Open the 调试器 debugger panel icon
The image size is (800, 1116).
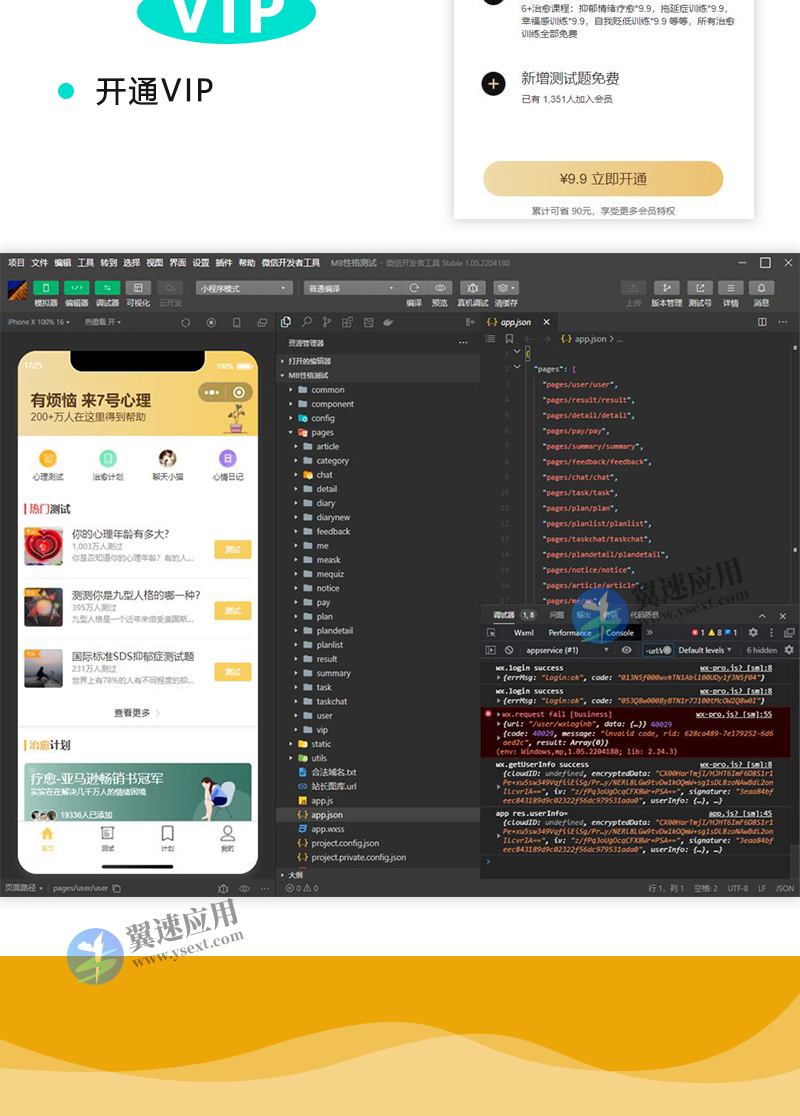pos(107,288)
